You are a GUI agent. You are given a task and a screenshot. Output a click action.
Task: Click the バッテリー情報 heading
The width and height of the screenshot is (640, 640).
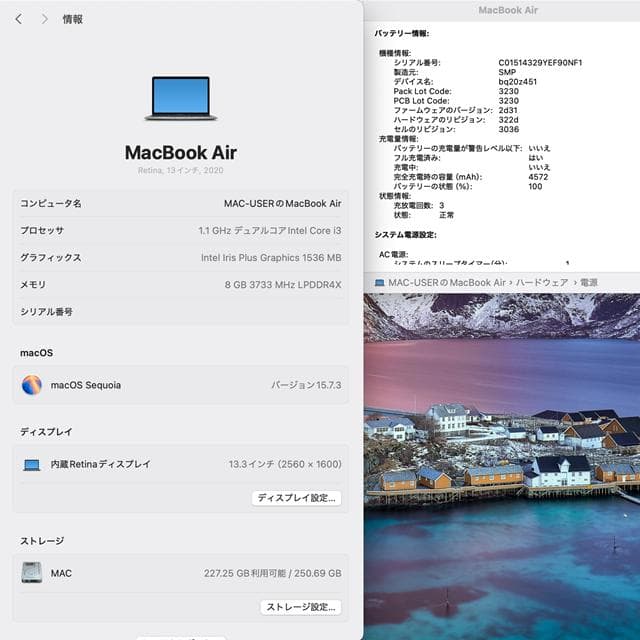[402, 33]
